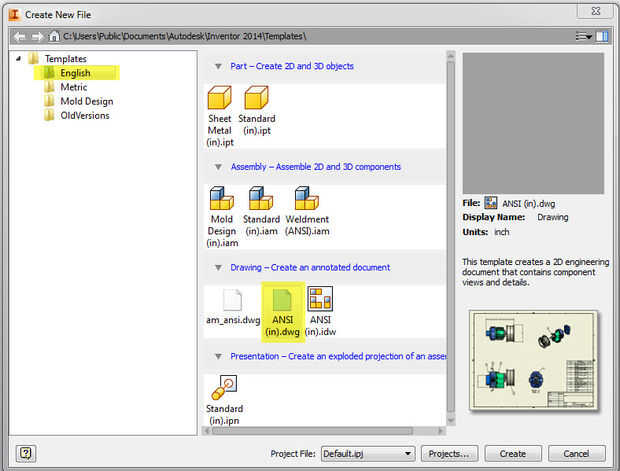Select the Standard (in).ipt part template

(257, 97)
